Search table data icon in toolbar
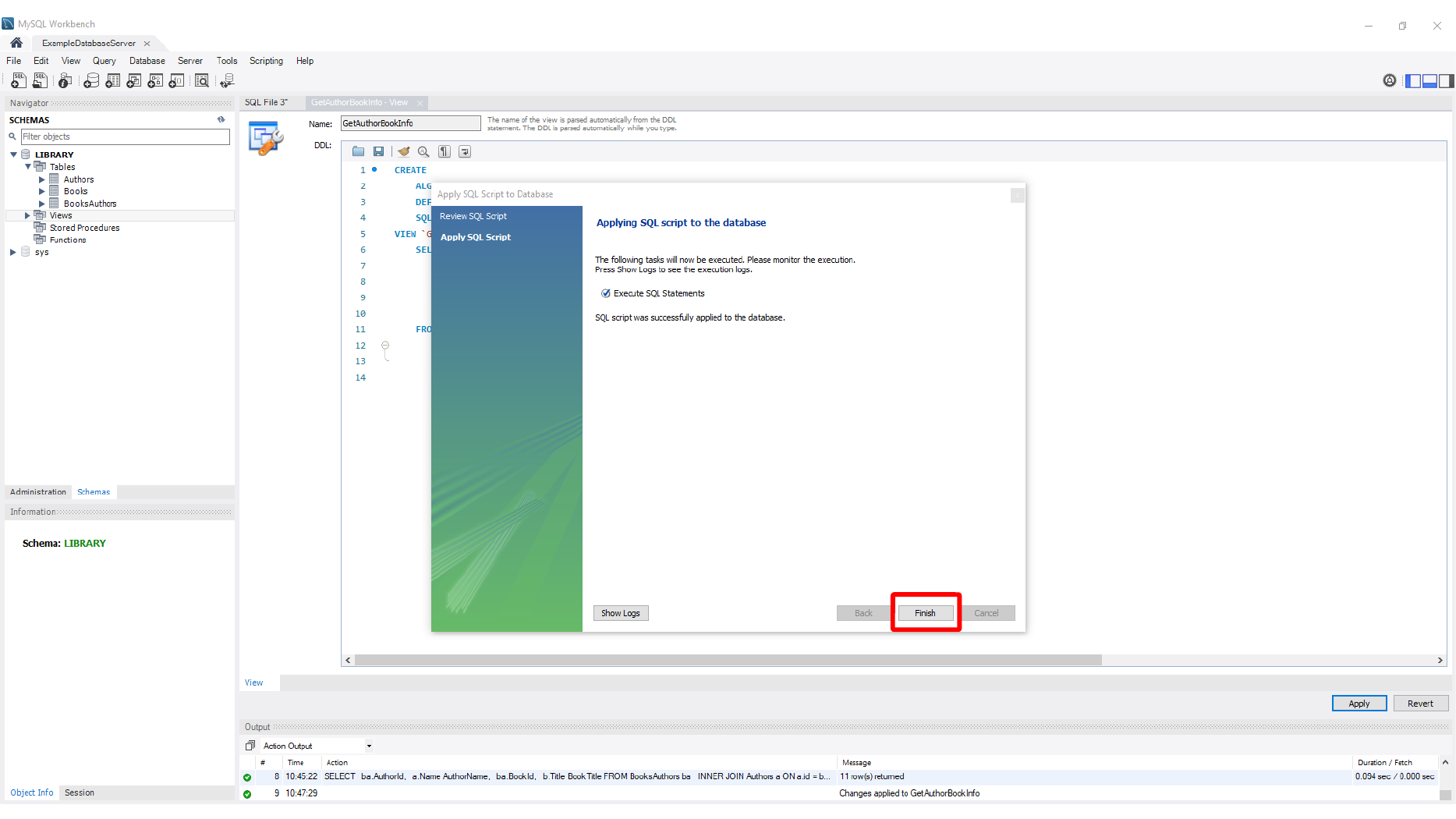This screenshot has width=1456, height=819. coord(202,80)
